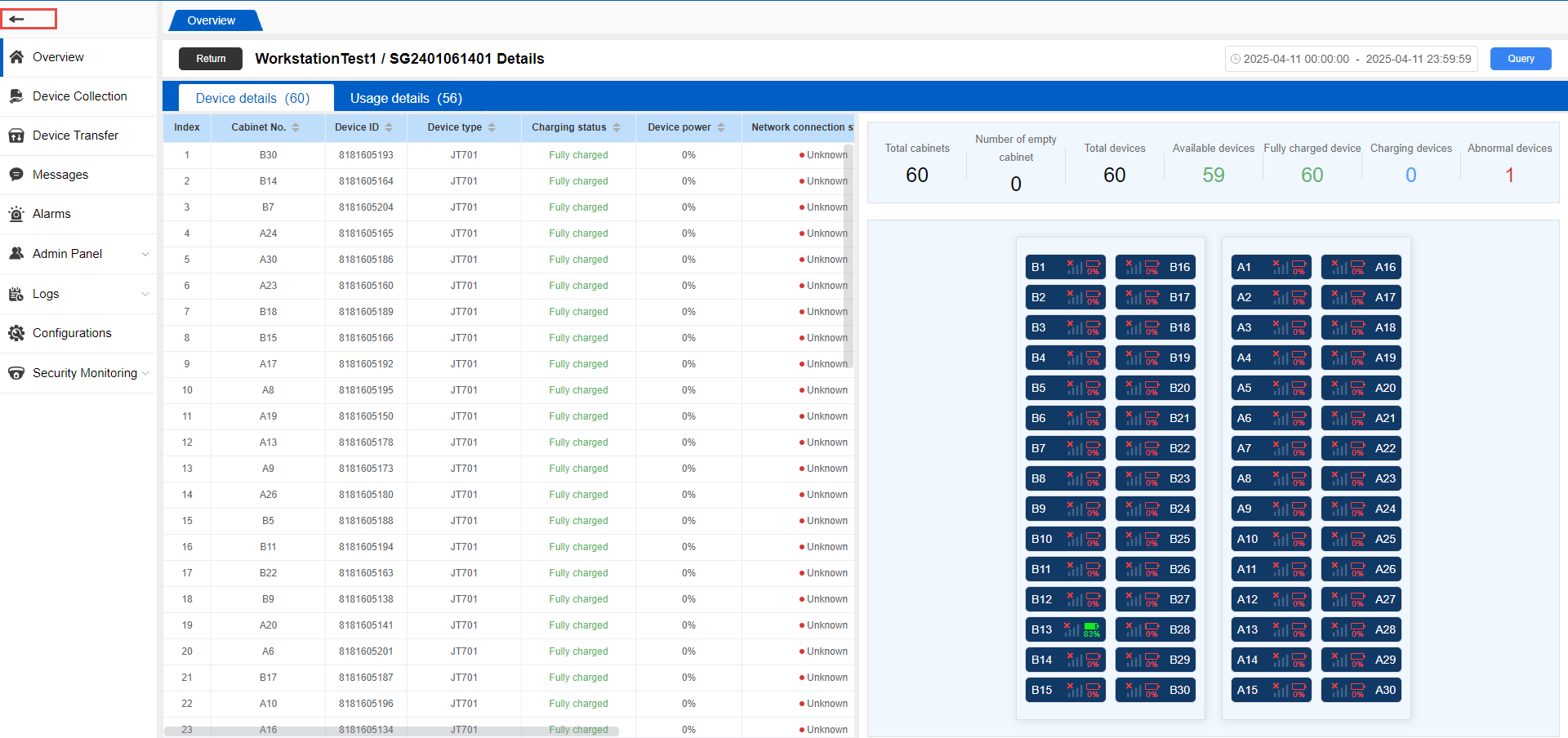Expand the Logs submenu chevron
This screenshot has width=1568, height=738.
(145, 294)
